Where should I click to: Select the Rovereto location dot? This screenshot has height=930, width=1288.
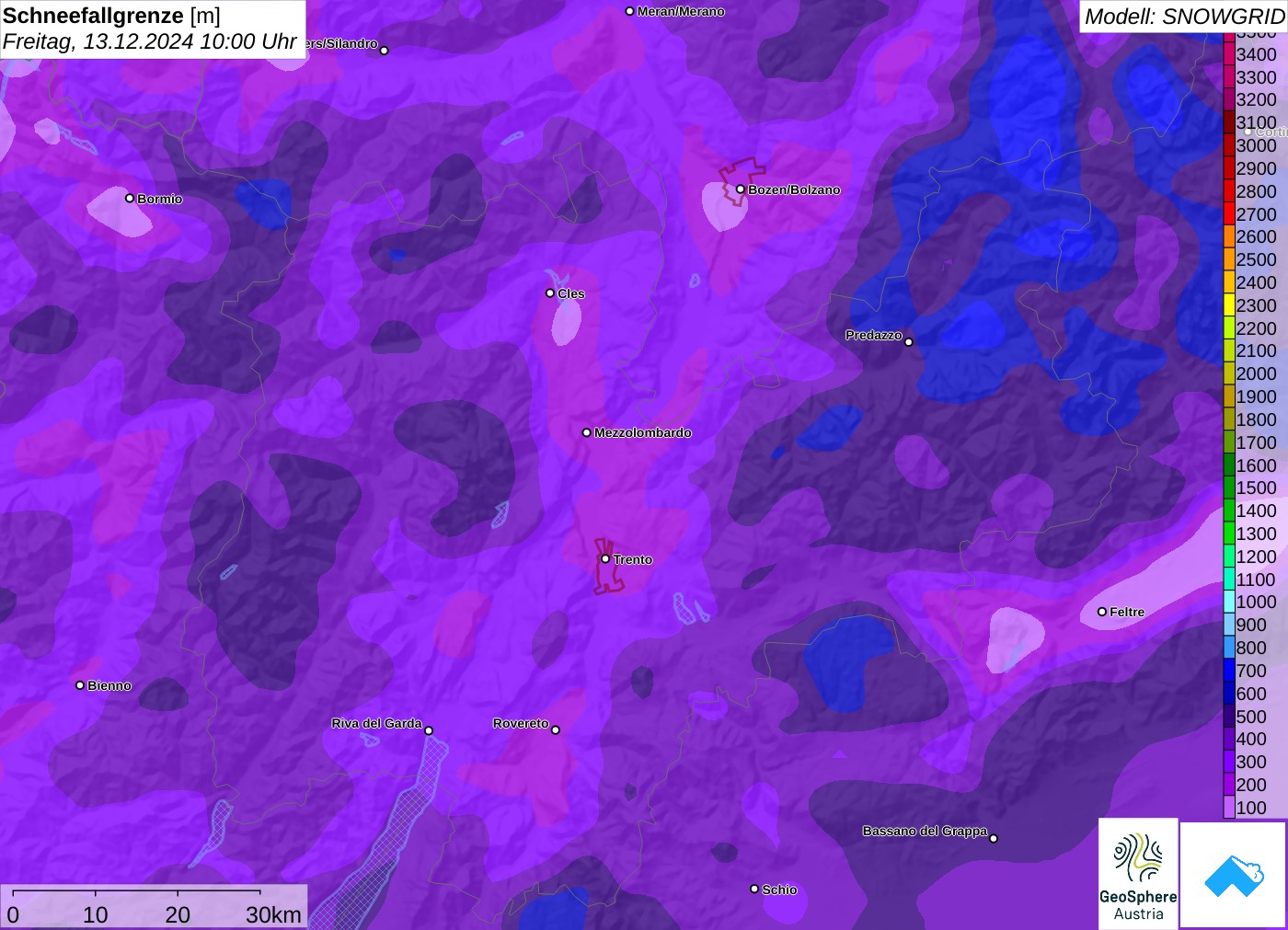pyautogui.click(x=556, y=729)
